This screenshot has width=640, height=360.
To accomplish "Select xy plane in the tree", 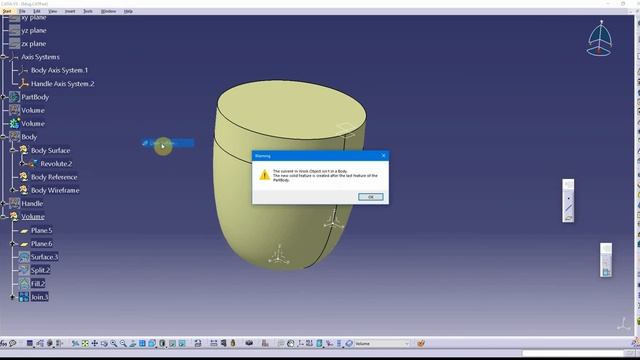I will point(33,18).
